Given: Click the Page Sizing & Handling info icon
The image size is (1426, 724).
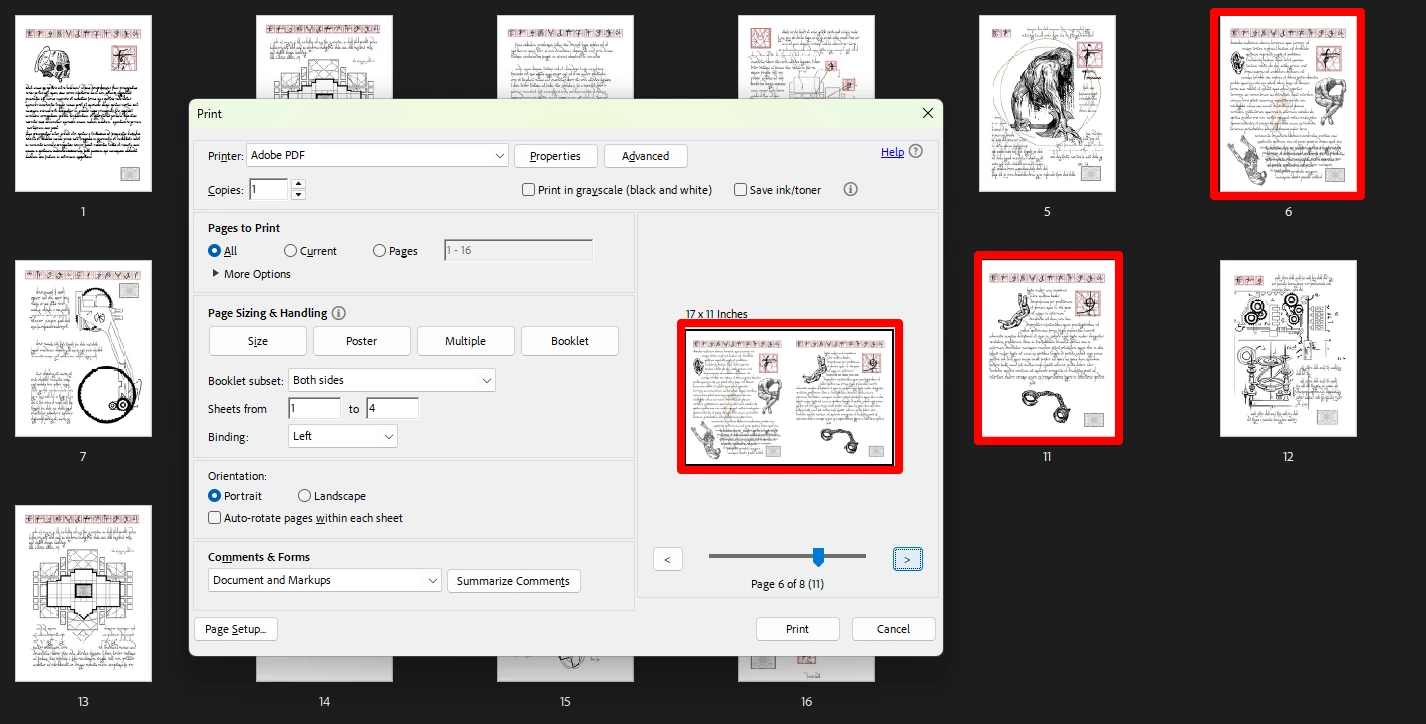Looking at the screenshot, I should tap(338, 313).
